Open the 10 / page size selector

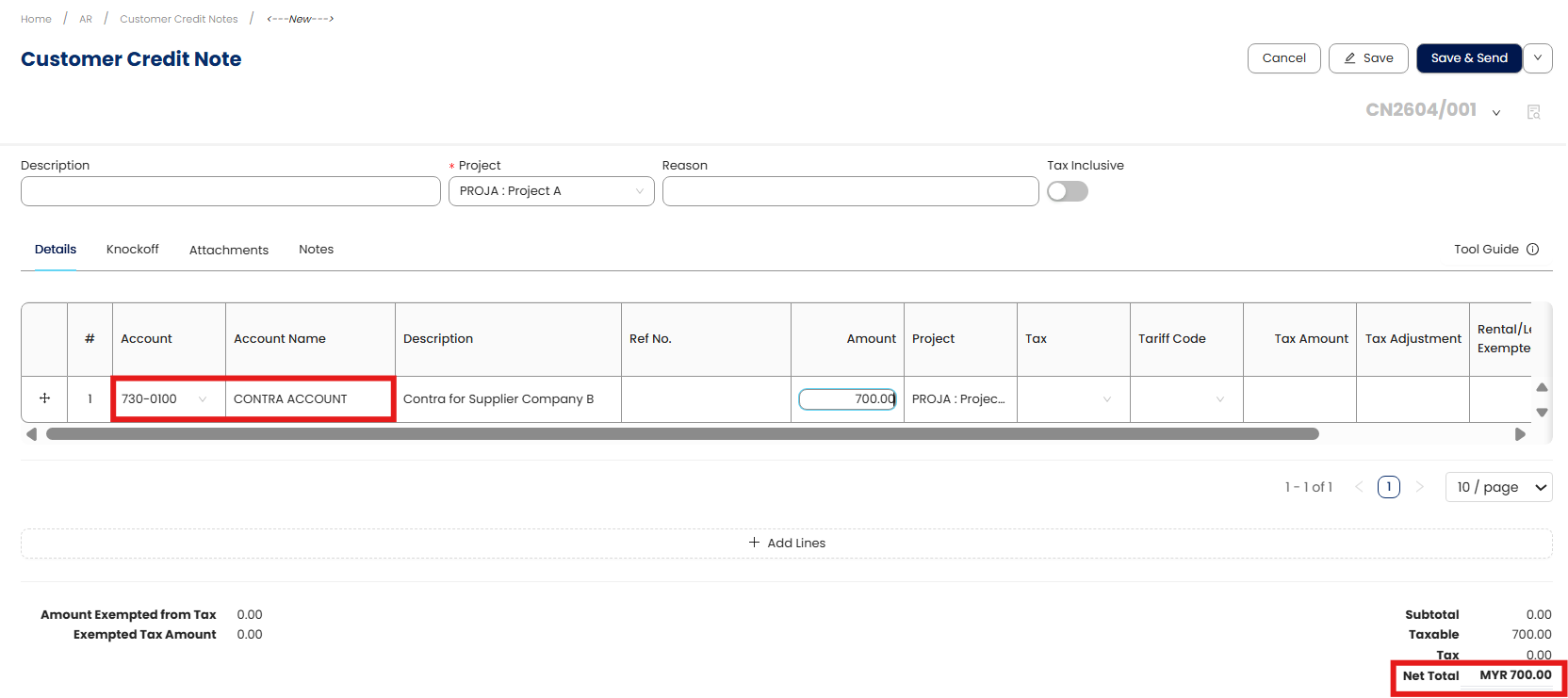click(x=1498, y=487)
